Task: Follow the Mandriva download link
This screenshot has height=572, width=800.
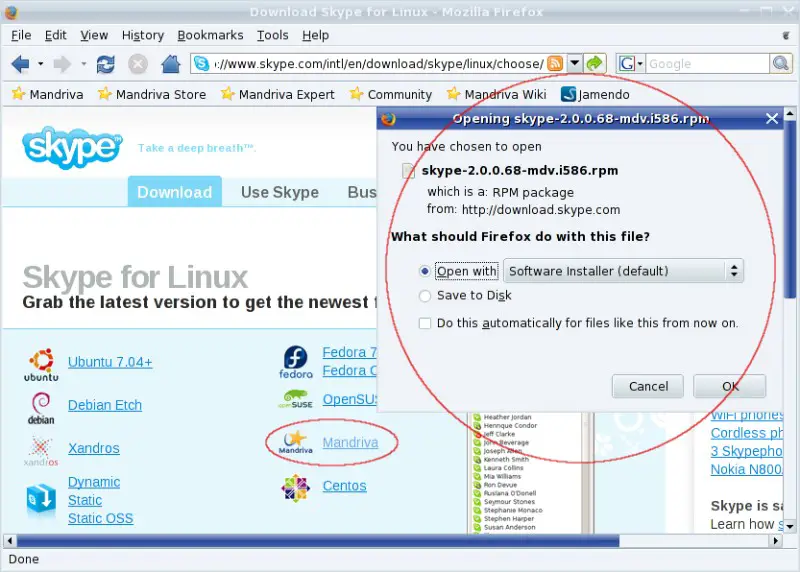Action: tap(351, 442)
